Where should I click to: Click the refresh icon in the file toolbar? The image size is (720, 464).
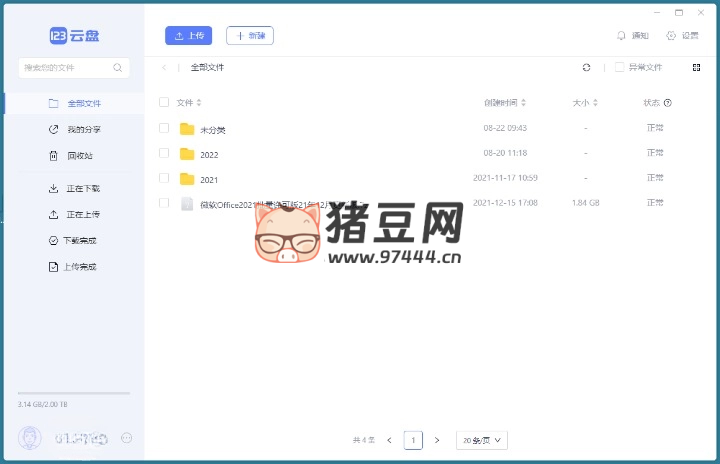tap(587, 67)
